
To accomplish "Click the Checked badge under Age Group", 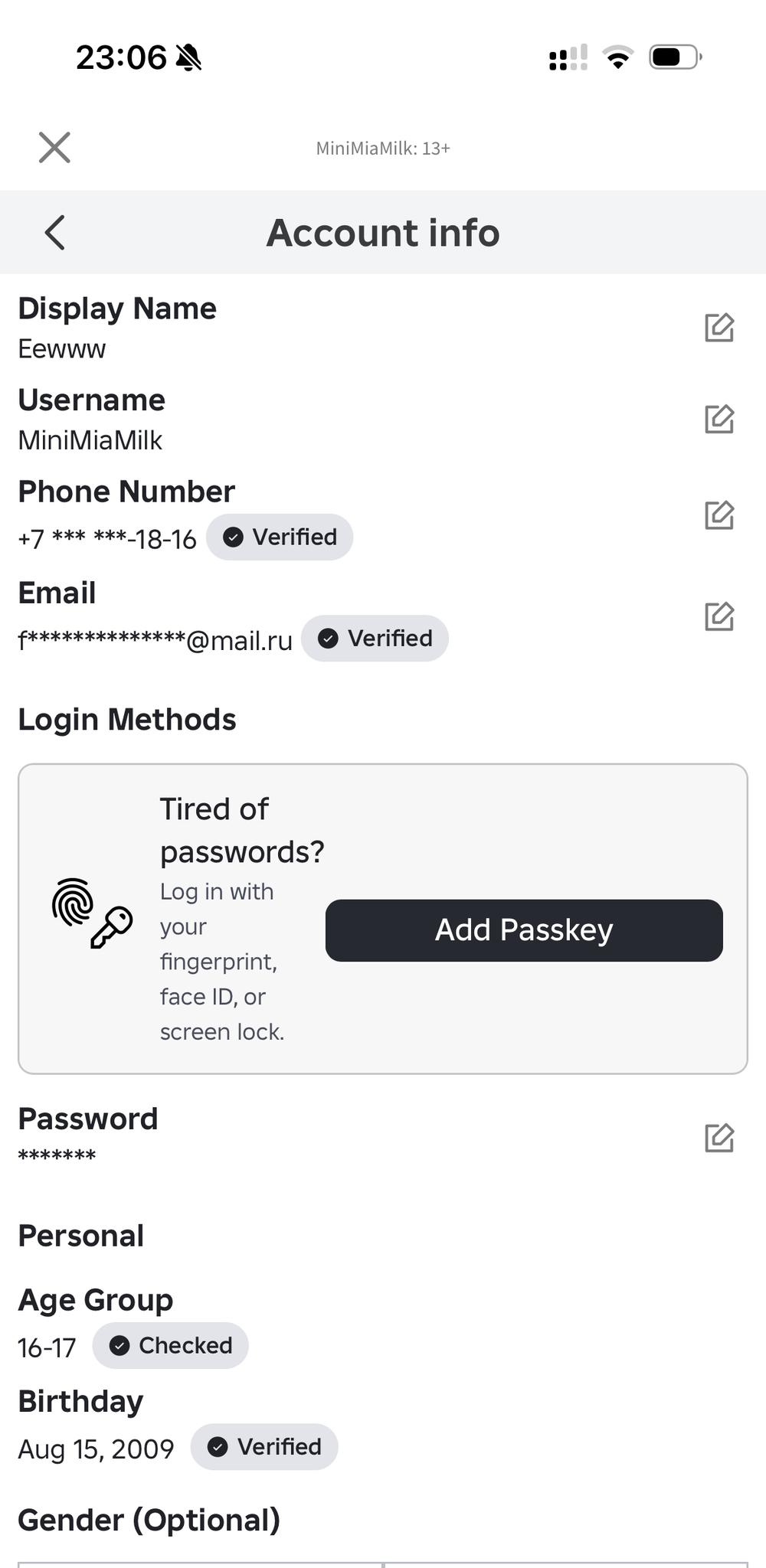I will pyautogui.click(x=170, y=1346).
